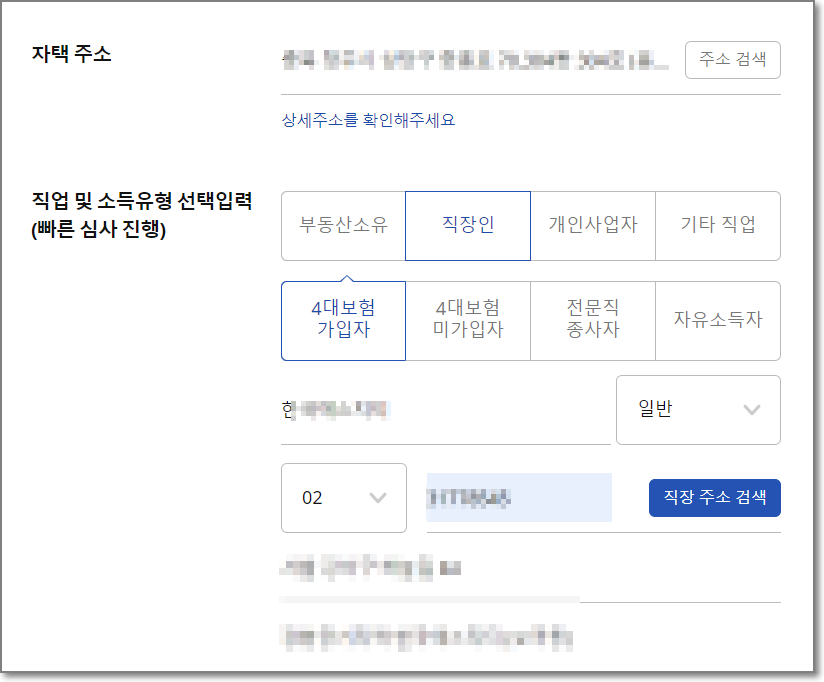
Task: Open the 일반 employment type dropdown
Action: (x=698, y=409)
